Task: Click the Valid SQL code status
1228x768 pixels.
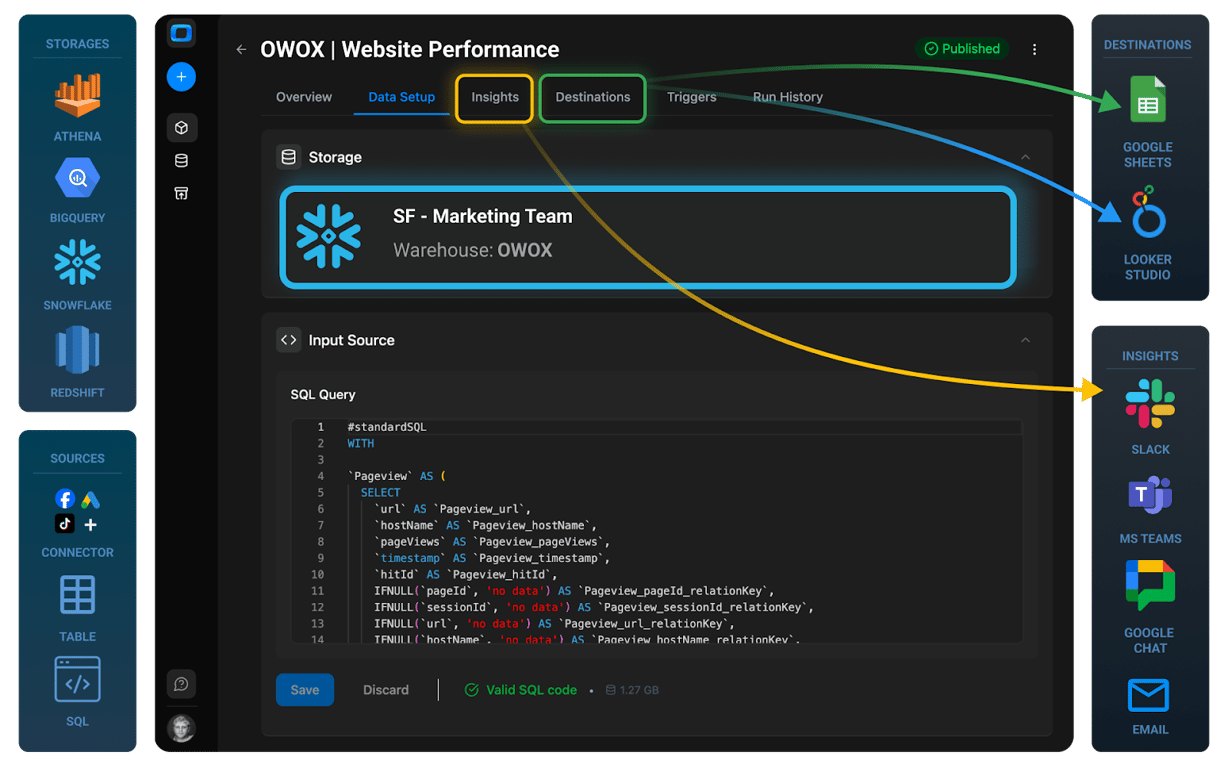Action: tap(521, 690)
